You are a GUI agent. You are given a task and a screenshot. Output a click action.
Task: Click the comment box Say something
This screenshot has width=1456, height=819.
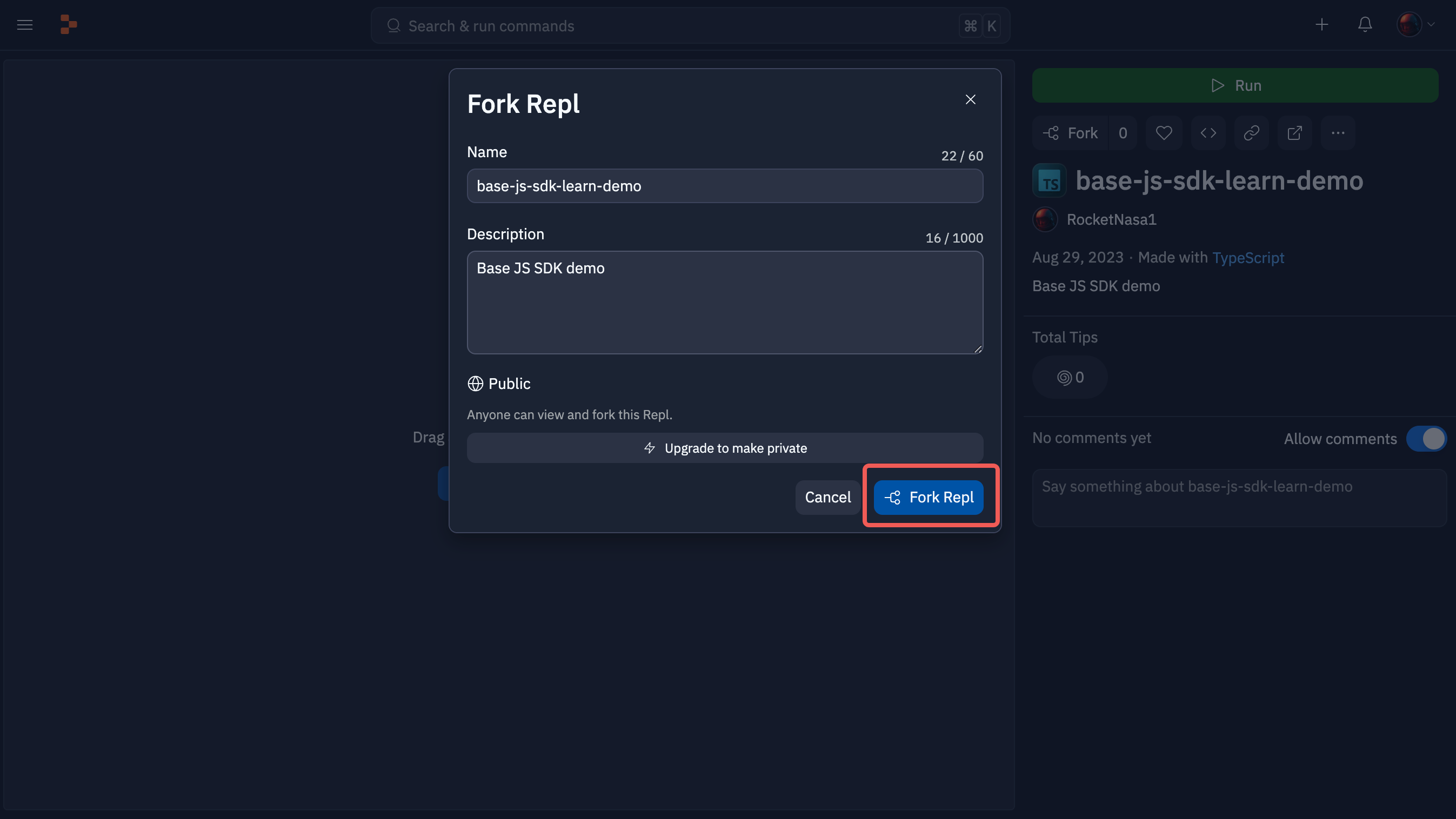click(1239, 498)
